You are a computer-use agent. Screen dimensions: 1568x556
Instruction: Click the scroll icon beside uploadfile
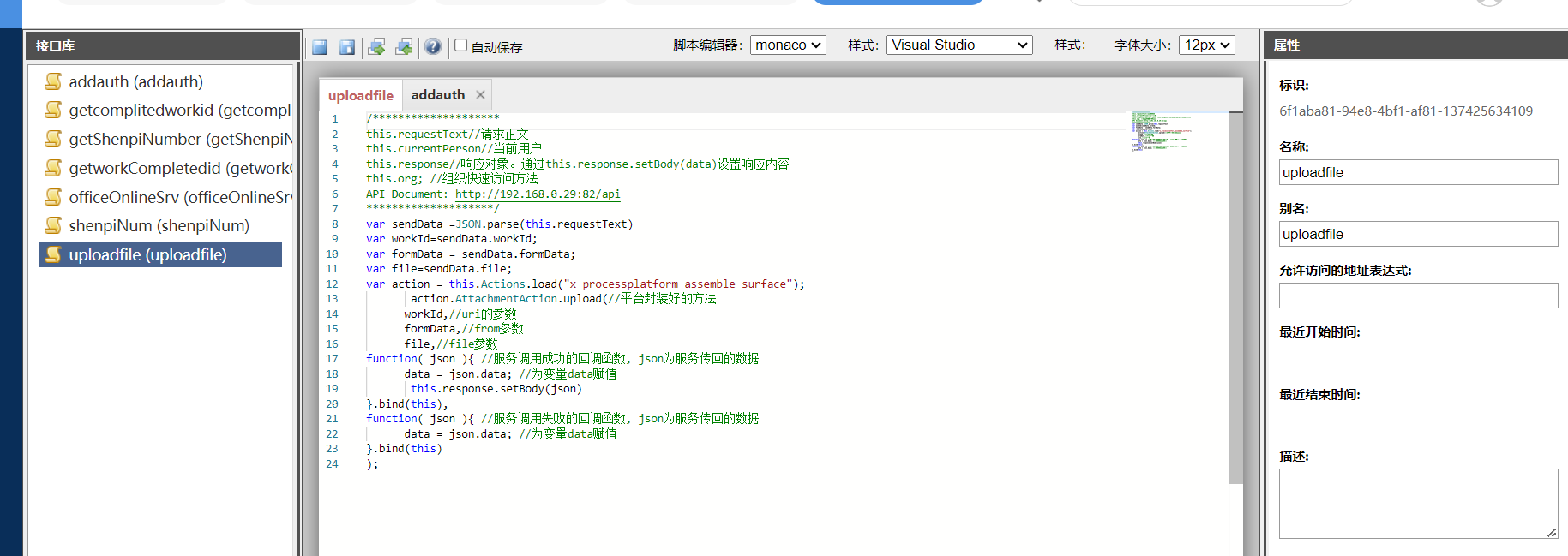coord(53,254)
